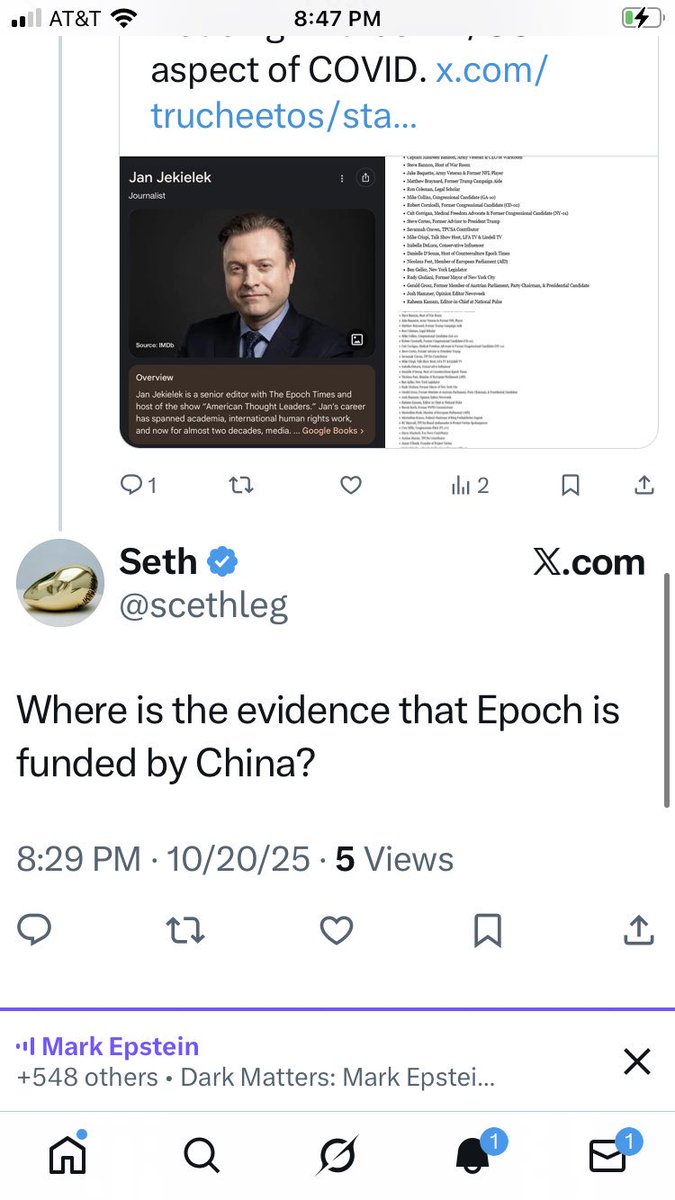Share Seth's tweet
Screen dimensions: 675x1200
(637, 931)
